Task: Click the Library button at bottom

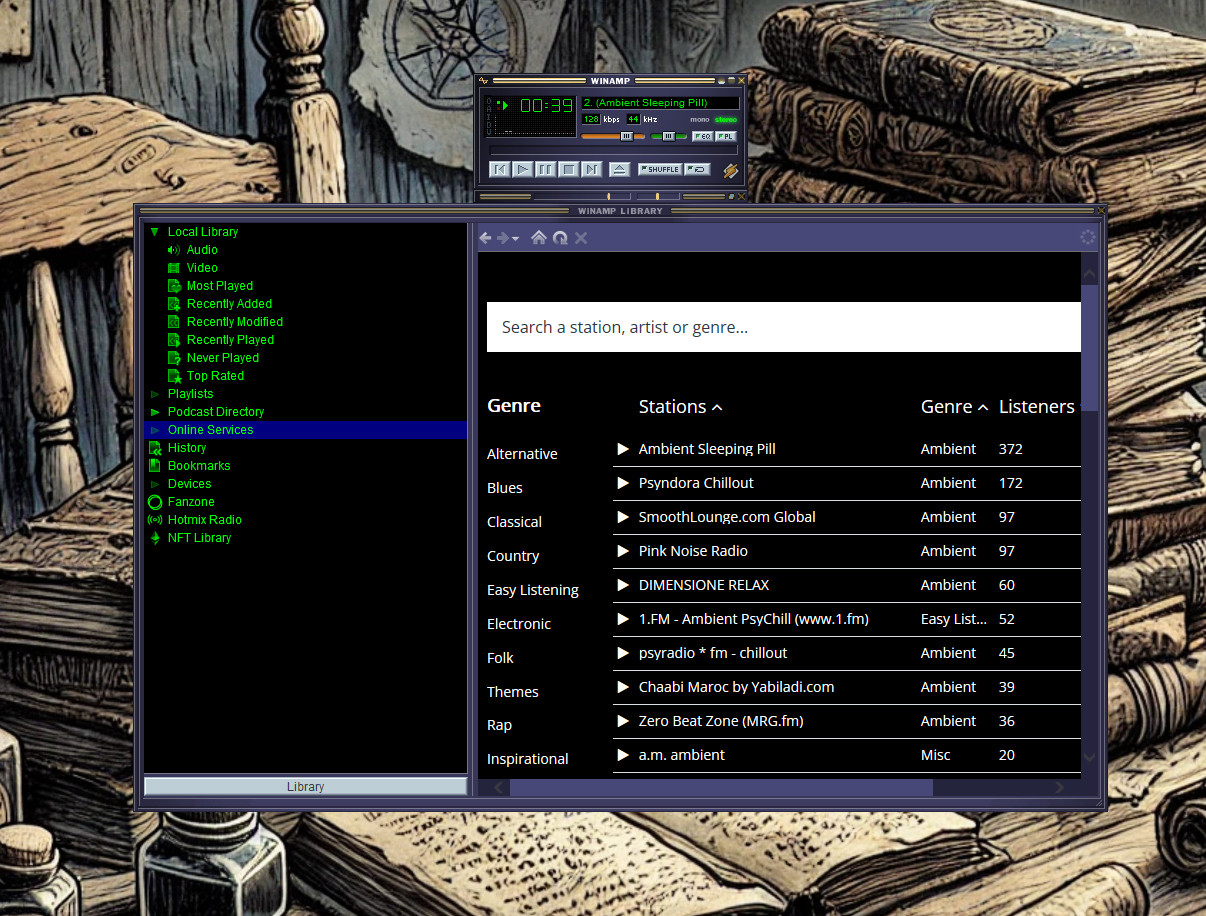Action: [305, 787]
